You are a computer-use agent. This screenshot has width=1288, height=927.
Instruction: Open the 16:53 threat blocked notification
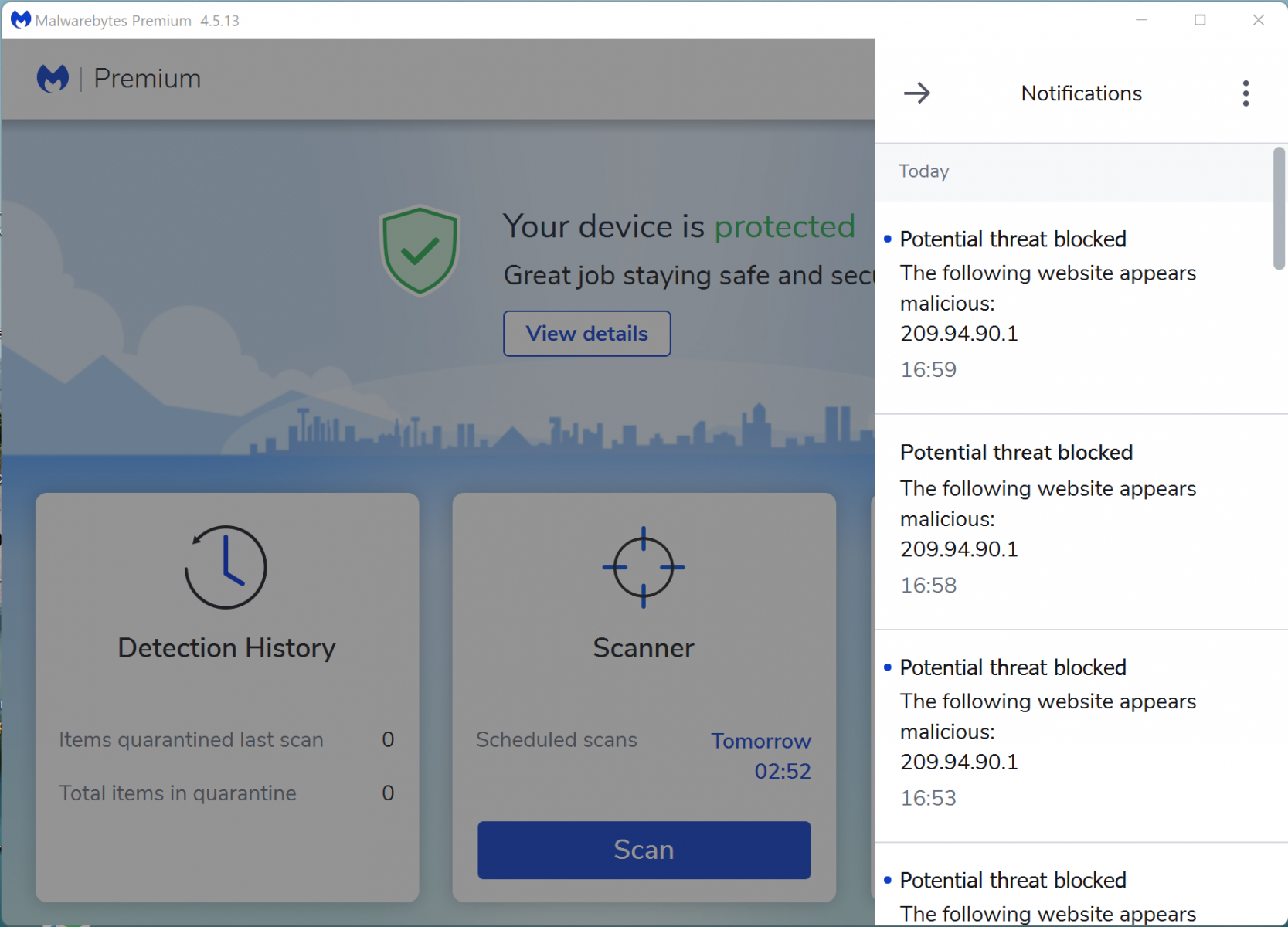(1082, 736)
